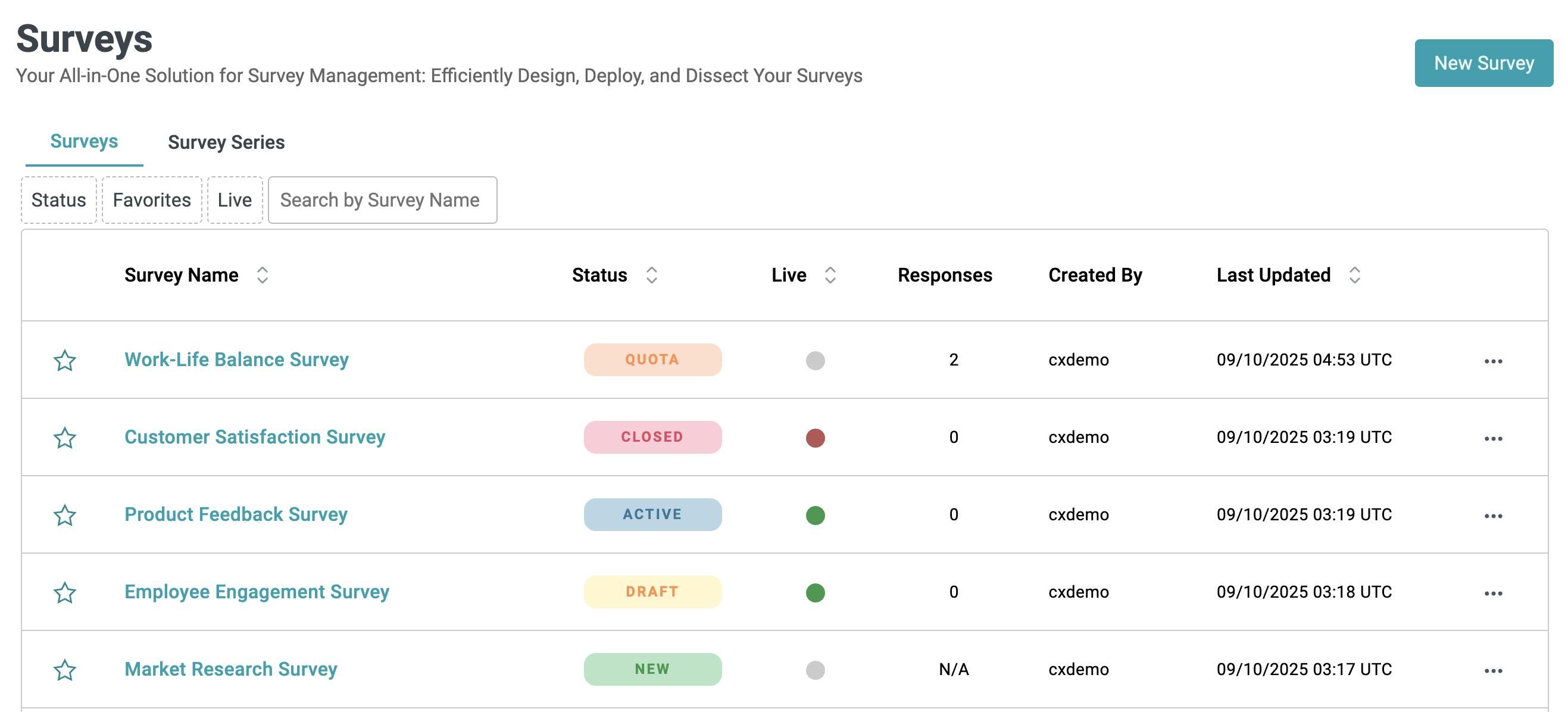Click the Created By column header
Viewport: 1568px width, 712px height.
coord(1095,275)
